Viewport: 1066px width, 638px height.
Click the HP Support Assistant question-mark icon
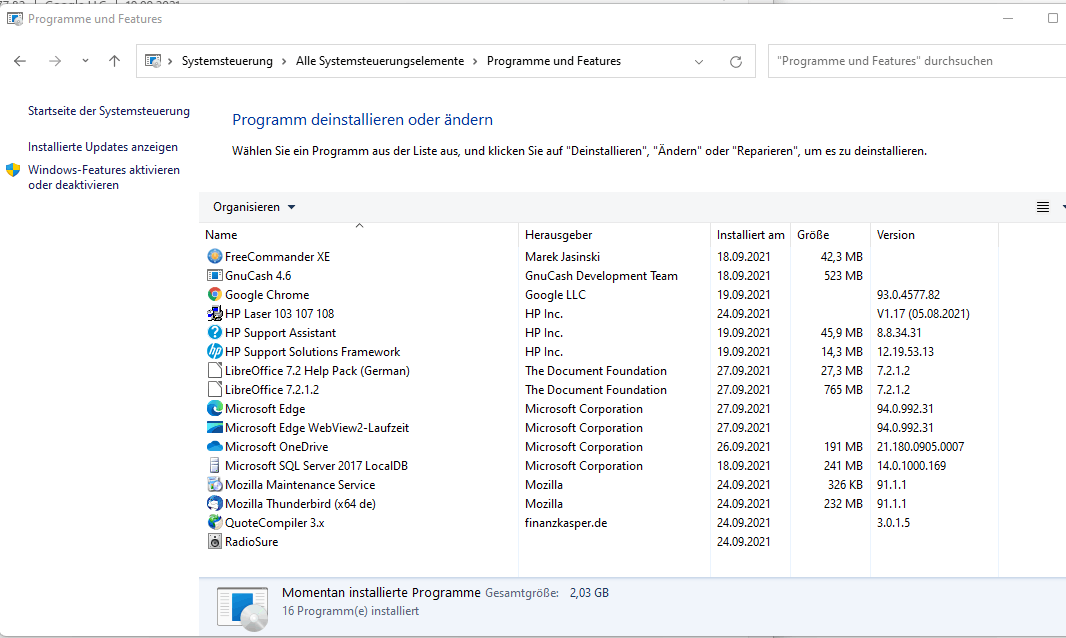(x=215, y=333)
